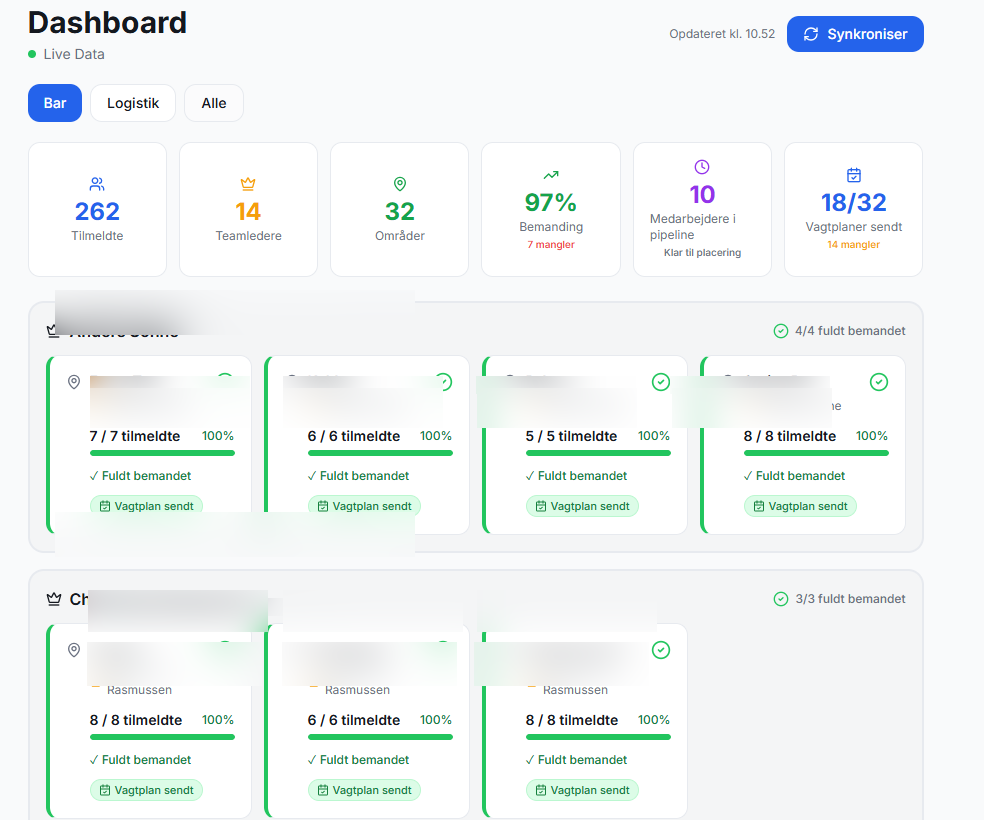The width and height of the screenshot is (984, 820).
Task: Click the green check circle in the 5/5 tilmeldte card
Action: (661, 382)
